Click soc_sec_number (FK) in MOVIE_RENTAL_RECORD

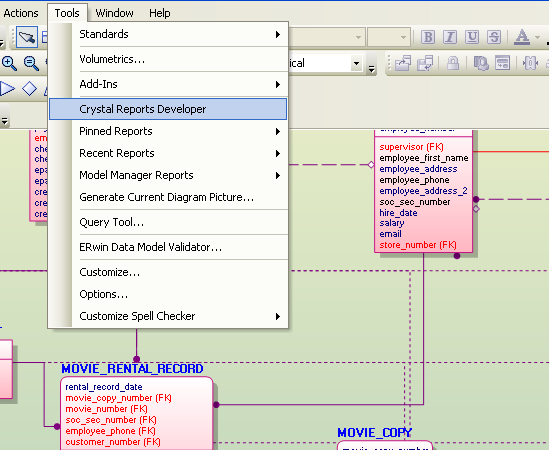point(111,420)
